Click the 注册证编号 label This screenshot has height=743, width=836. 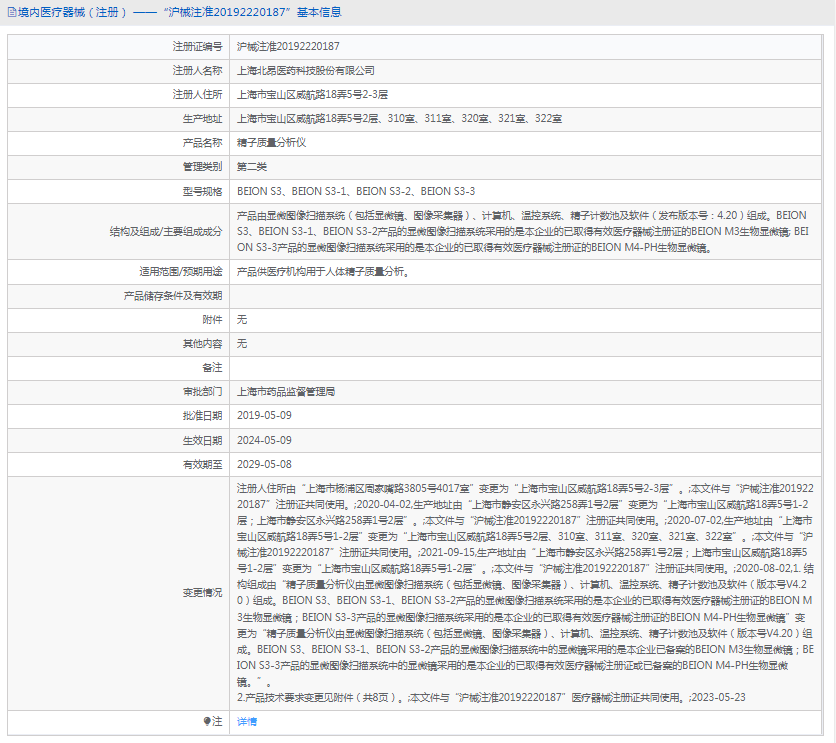click(x=197, y=46)
